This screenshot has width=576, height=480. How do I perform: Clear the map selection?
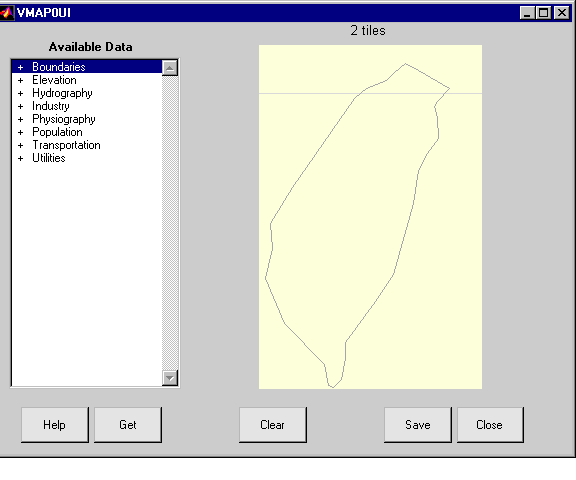[x=272, y=425]
